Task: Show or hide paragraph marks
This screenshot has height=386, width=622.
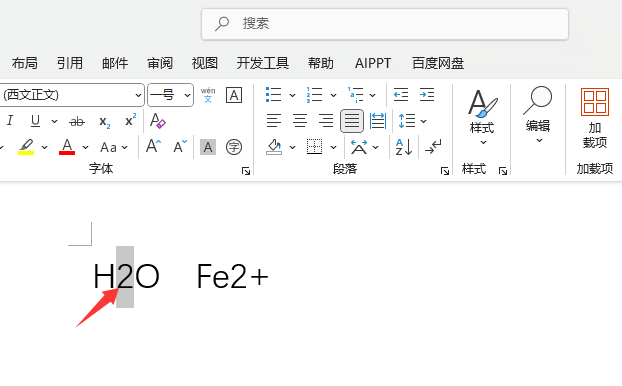Action: pyautogui.click(x=433, y=147)
